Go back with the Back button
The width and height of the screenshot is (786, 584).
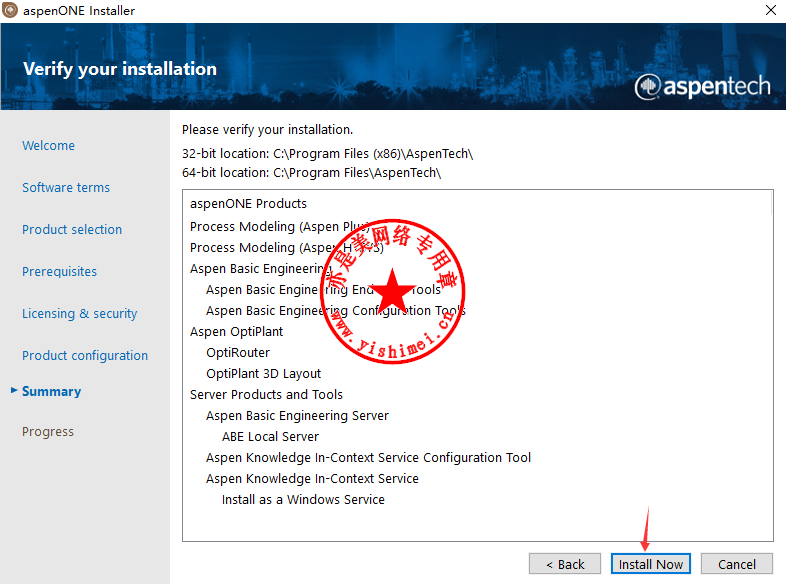tap(564, 564)
